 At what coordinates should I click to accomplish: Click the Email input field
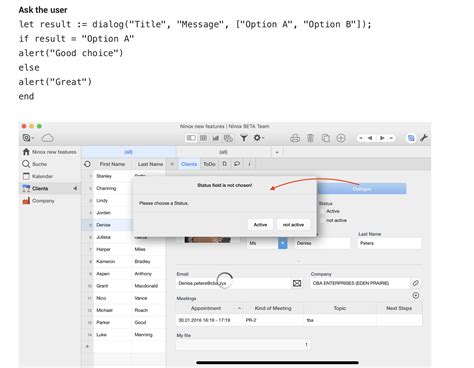[233, 283]
